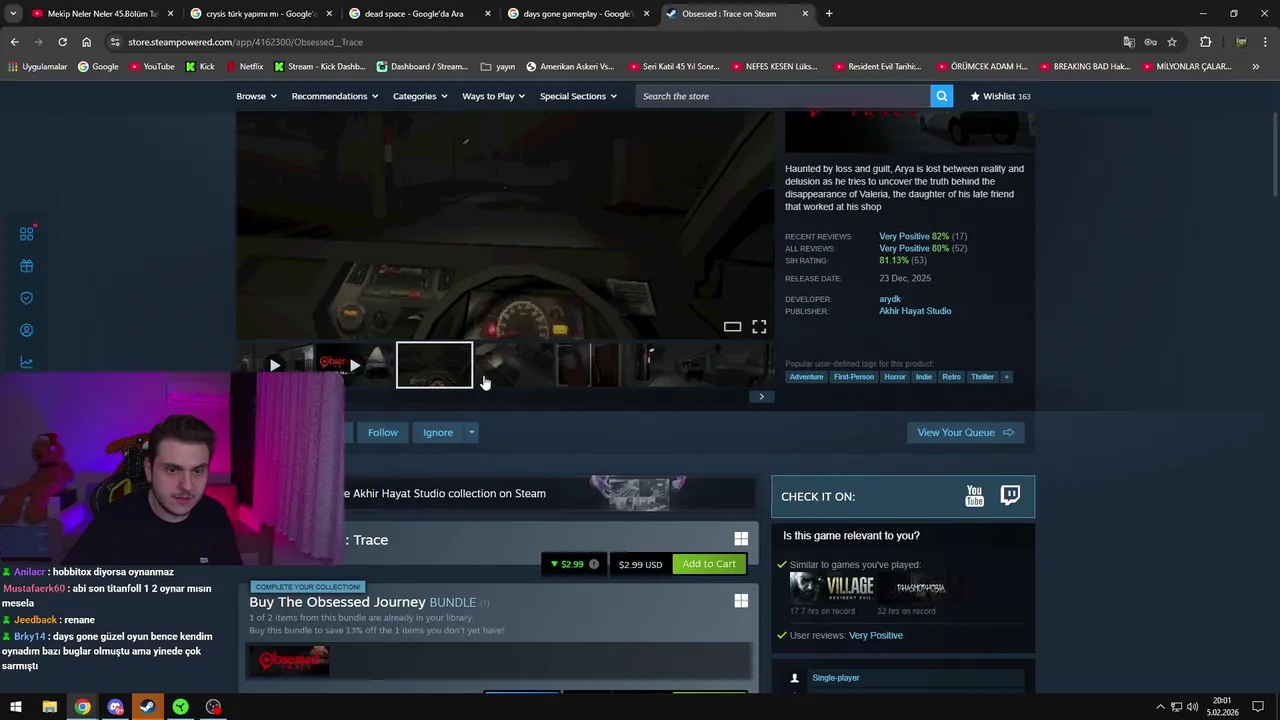
Task: Check the game on YouTube
Action: point(974,496)
